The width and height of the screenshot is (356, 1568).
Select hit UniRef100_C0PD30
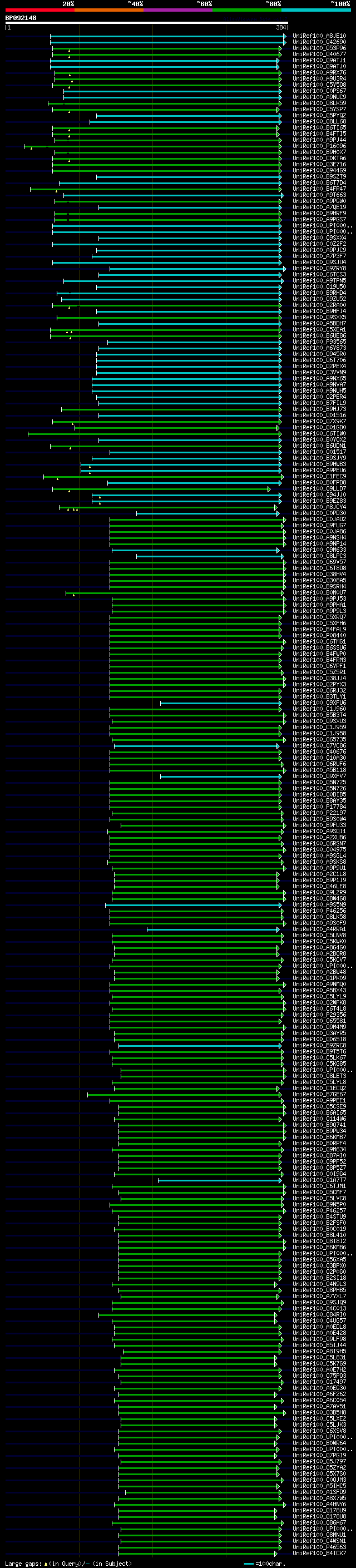[x=319, y=513]
